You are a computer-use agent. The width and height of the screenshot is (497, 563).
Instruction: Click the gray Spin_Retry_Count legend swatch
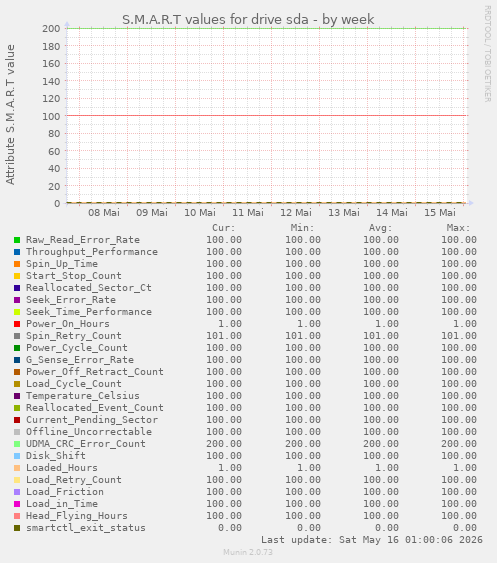coord(17,336)
